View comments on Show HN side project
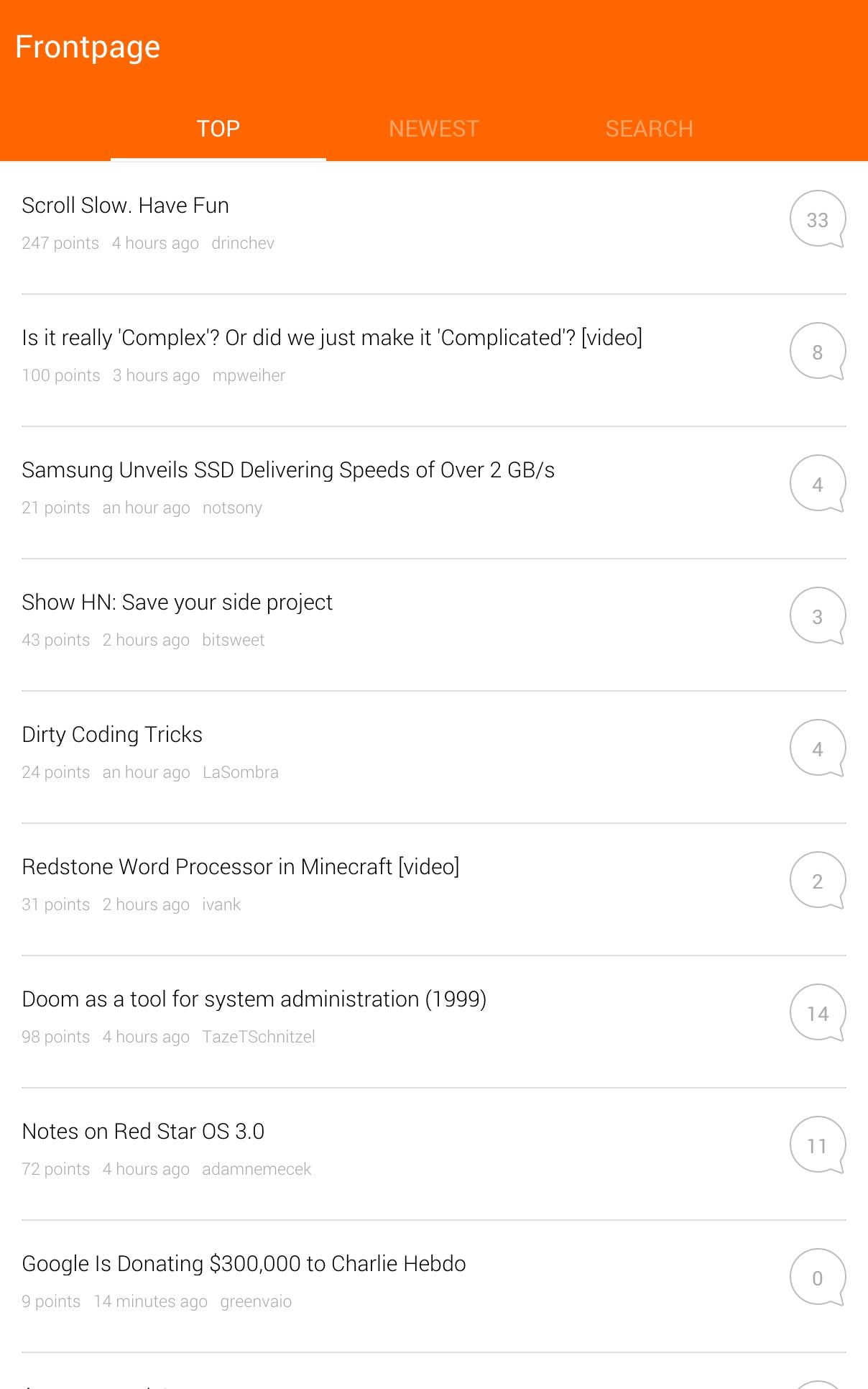The image size is (868, 1389). point(817,616)
